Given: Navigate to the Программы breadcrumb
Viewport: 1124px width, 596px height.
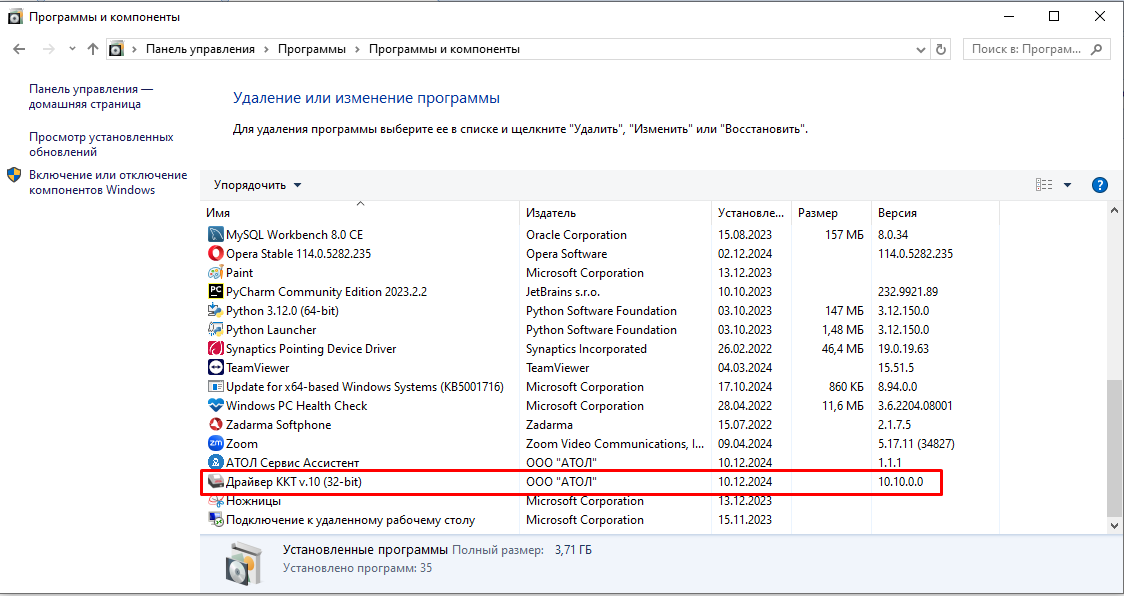Looking at the screenshot, I should coord(311,49).
